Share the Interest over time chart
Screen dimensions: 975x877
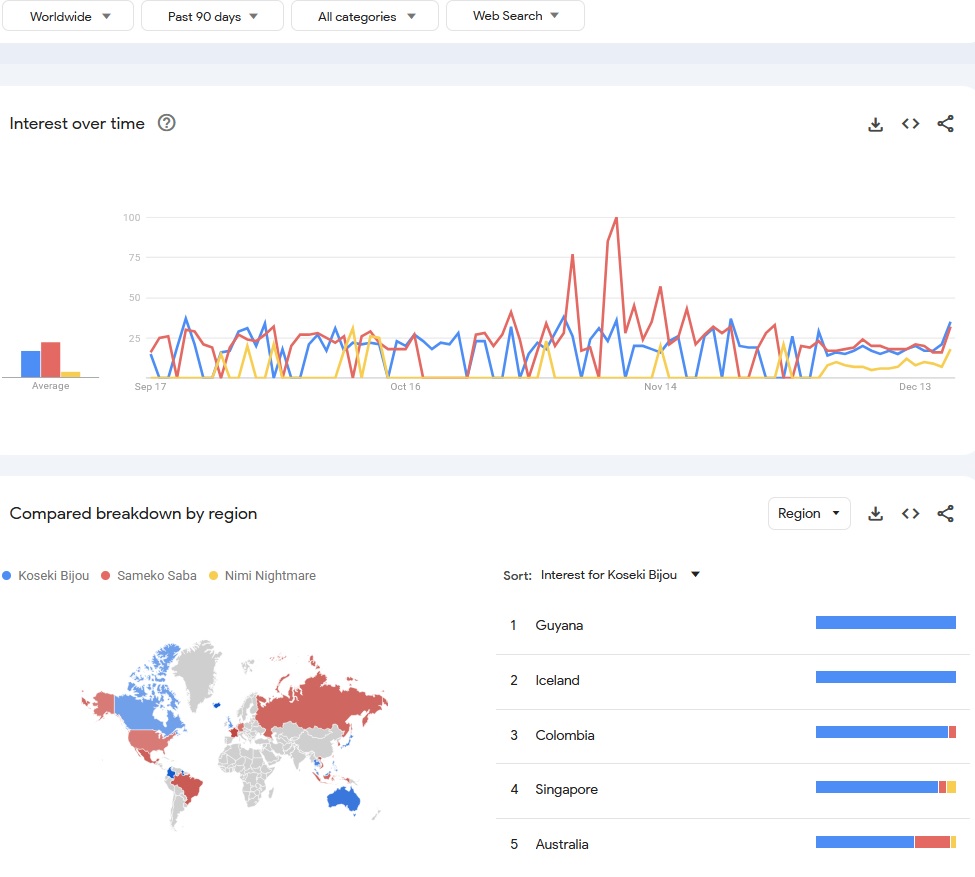[x=945, y=124]
